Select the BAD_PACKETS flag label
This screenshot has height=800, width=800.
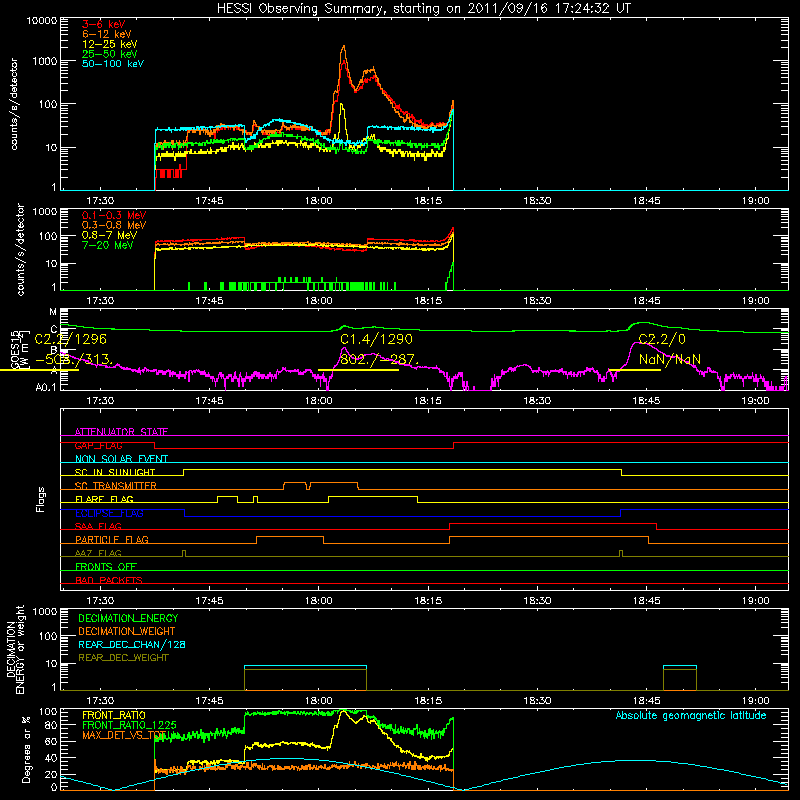pos(109,580)
